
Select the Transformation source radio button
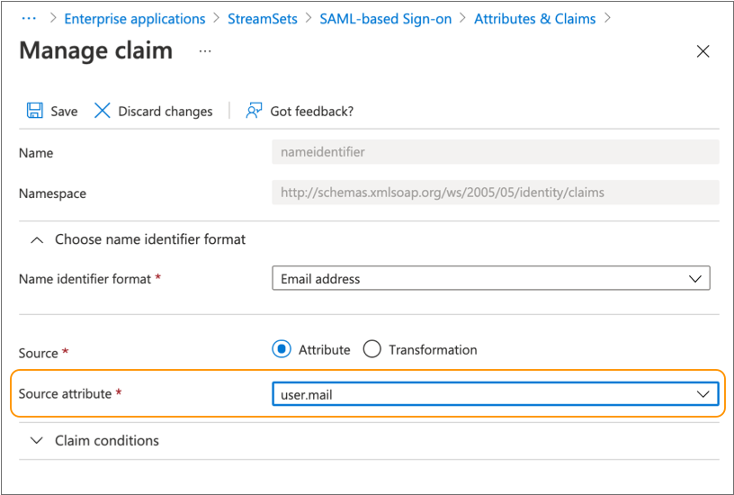[372, 349]
